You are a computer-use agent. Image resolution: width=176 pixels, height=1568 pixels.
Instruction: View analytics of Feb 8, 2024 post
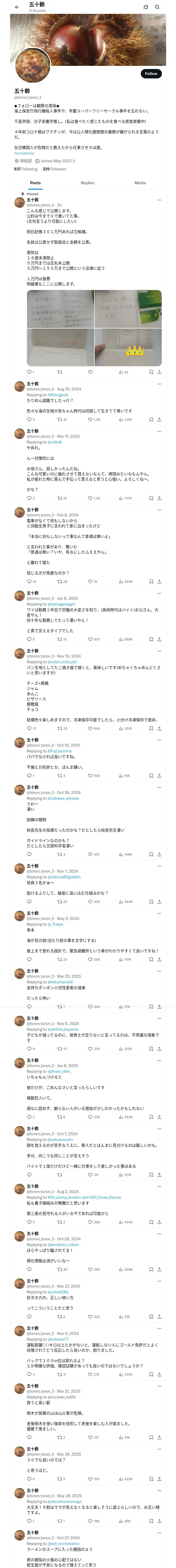[122, 581]
